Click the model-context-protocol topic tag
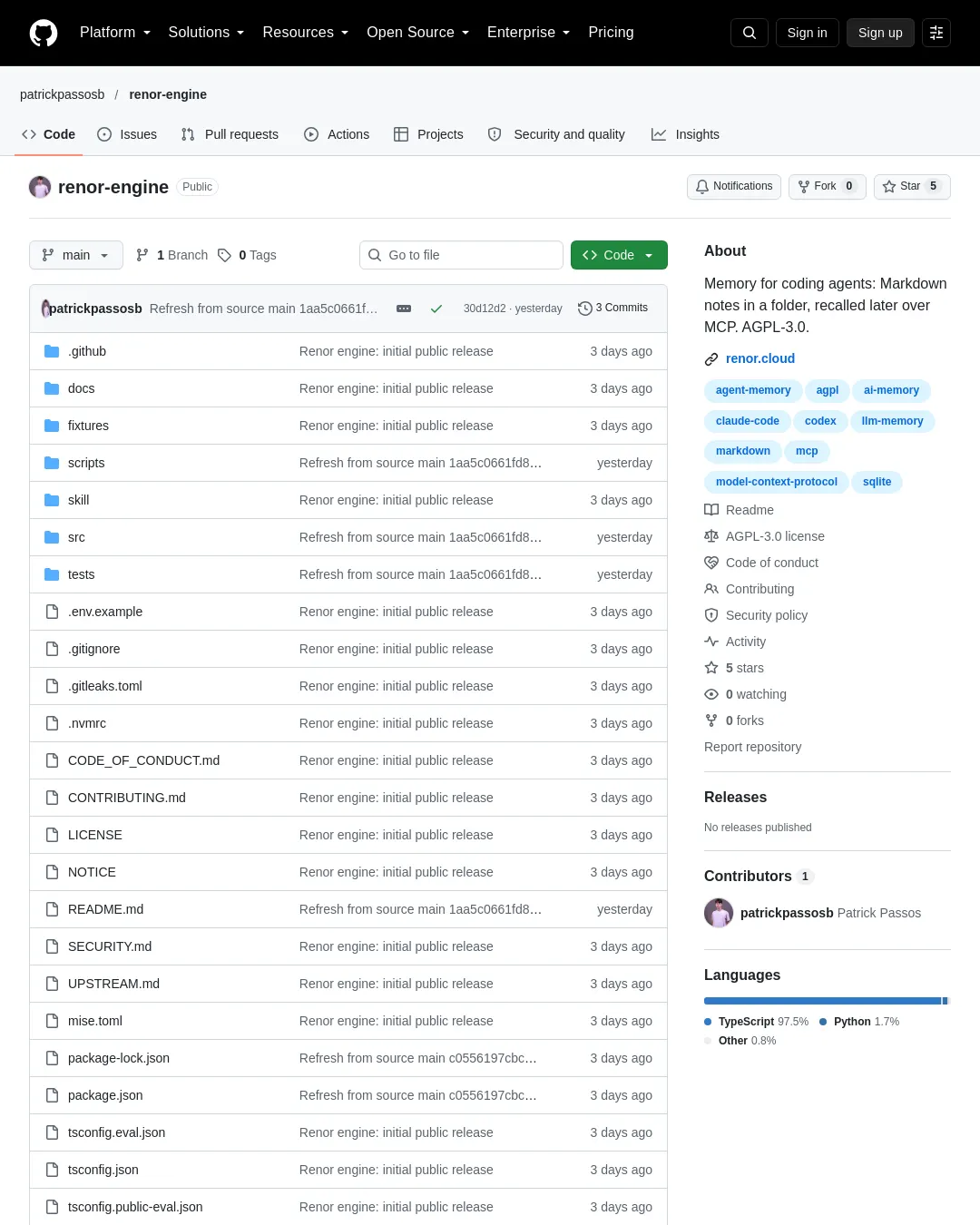This screenshot has height=1225, width=980. pos(777,482)
